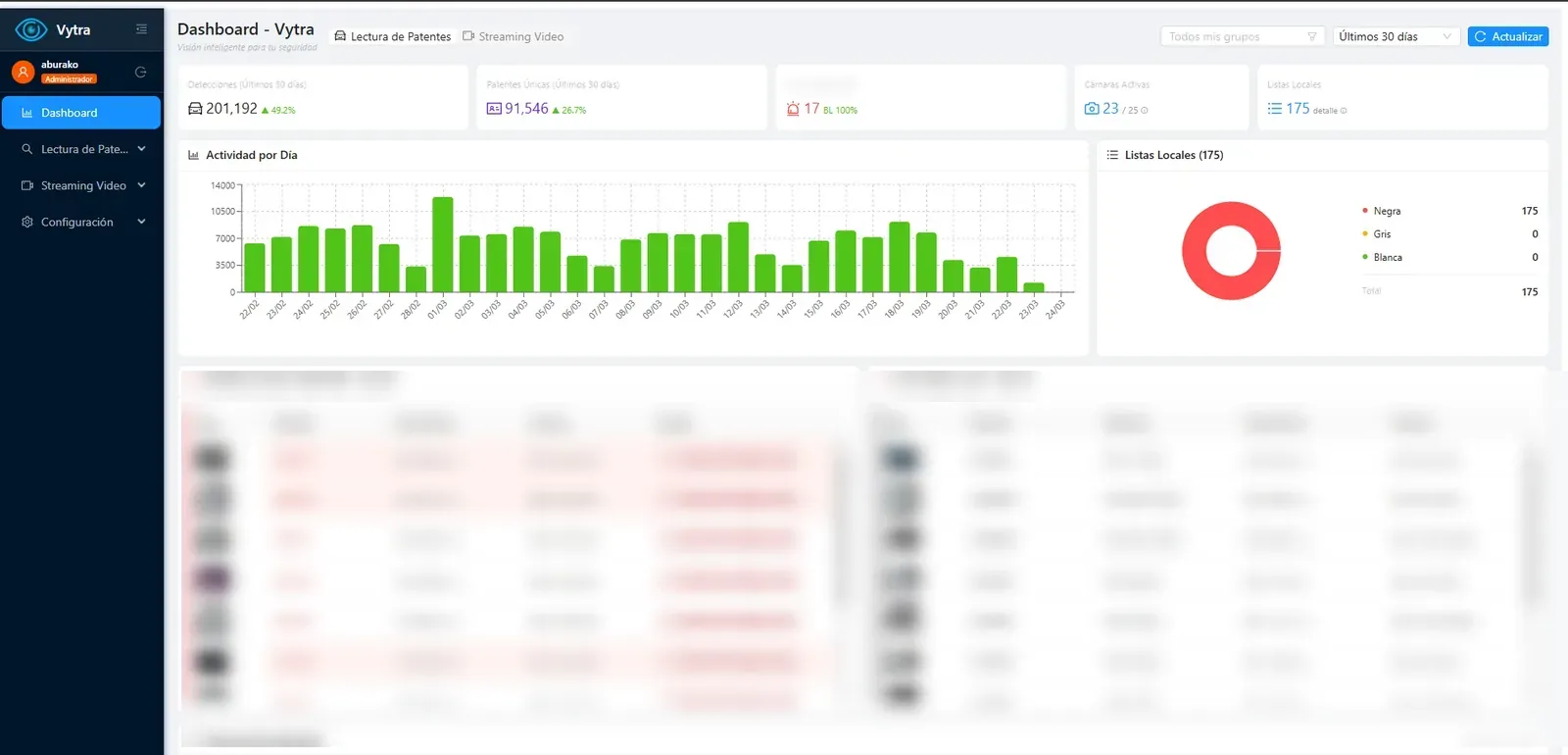Click the aburako user avatar
The width and height of the screenshot is (1568, 755).
tap(23, 72)
